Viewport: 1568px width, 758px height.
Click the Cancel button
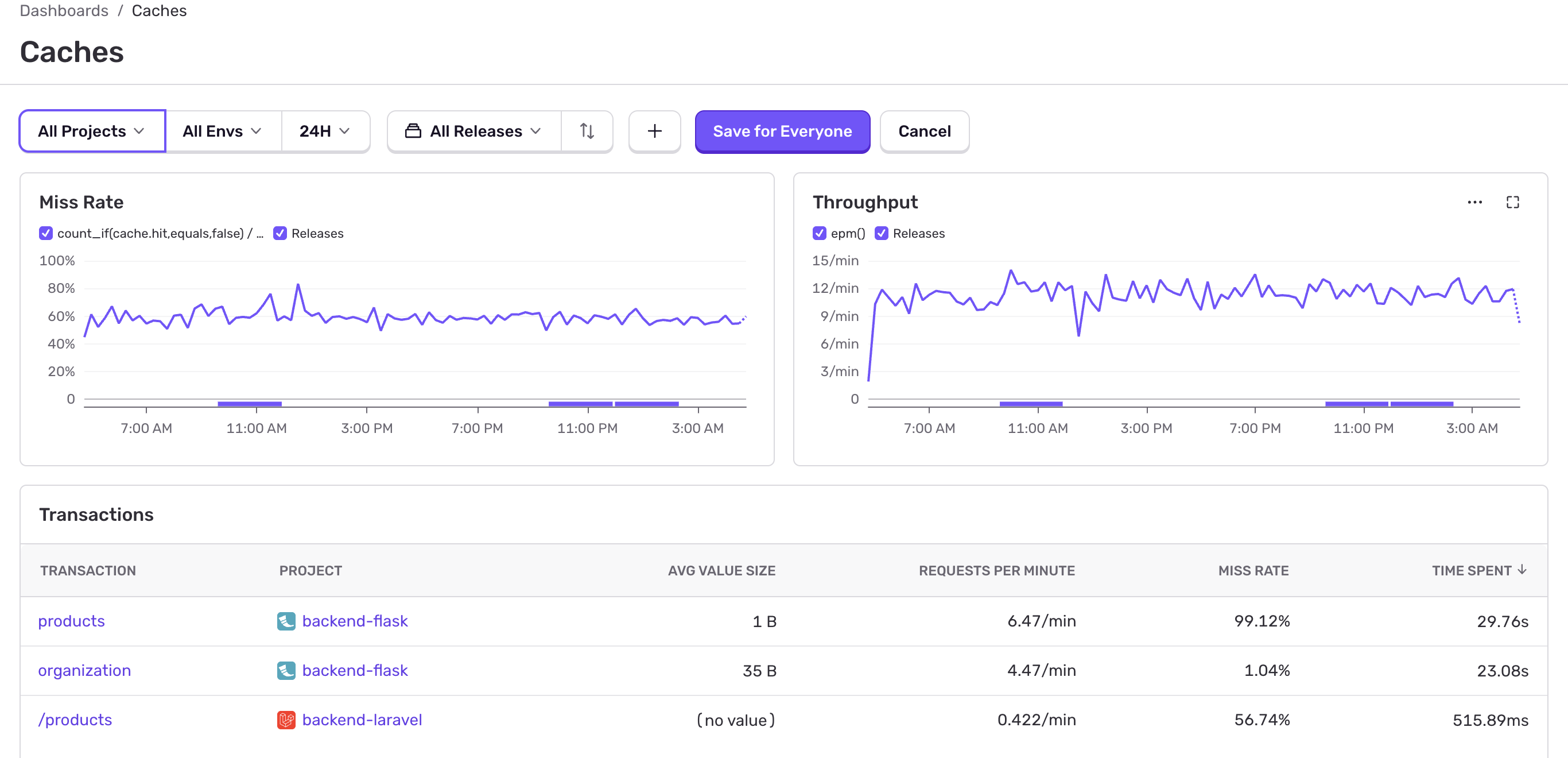coord(924,131)
